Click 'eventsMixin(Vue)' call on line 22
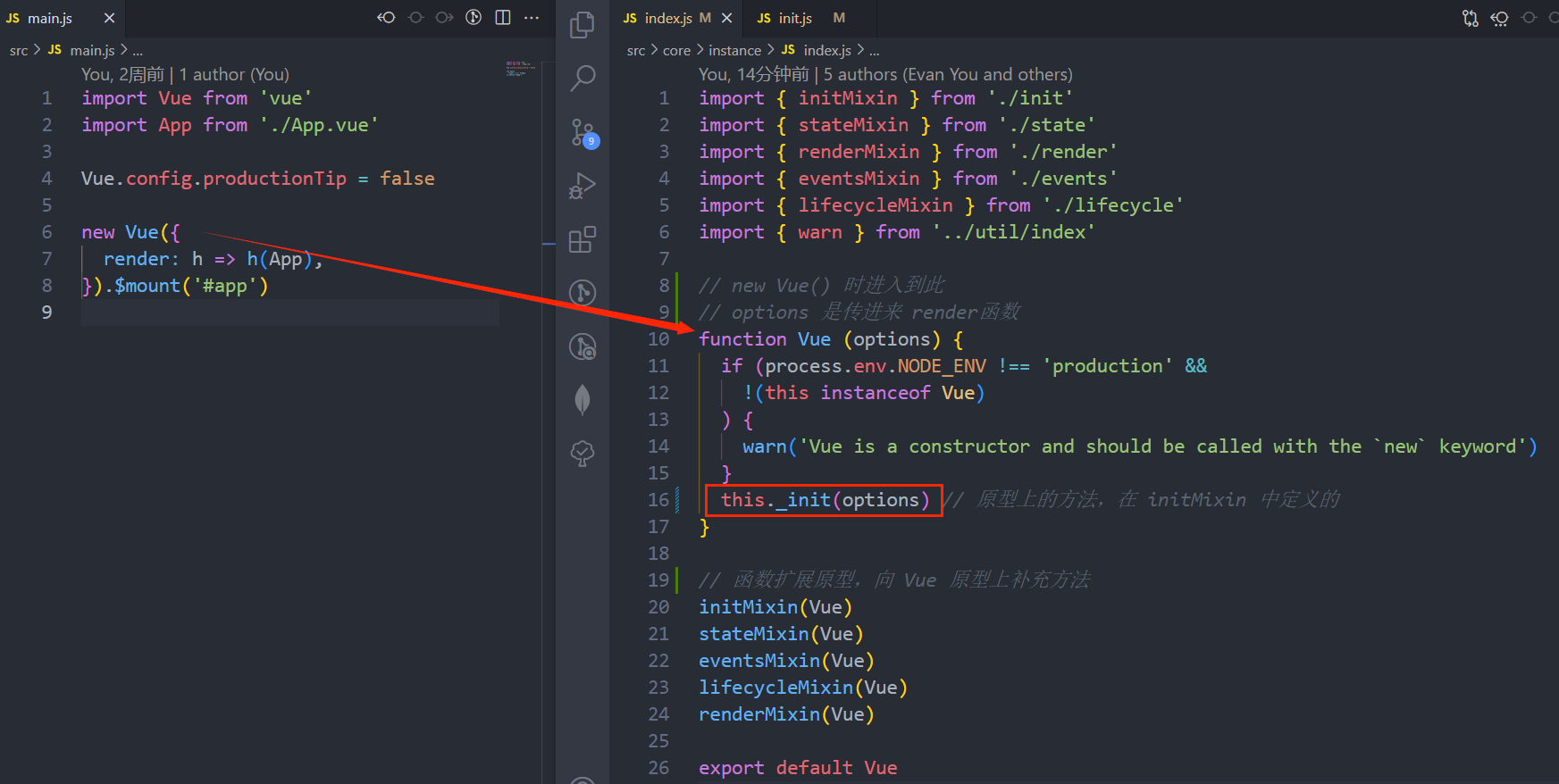This screenshot has height=784, width=1559. [786, 661]
